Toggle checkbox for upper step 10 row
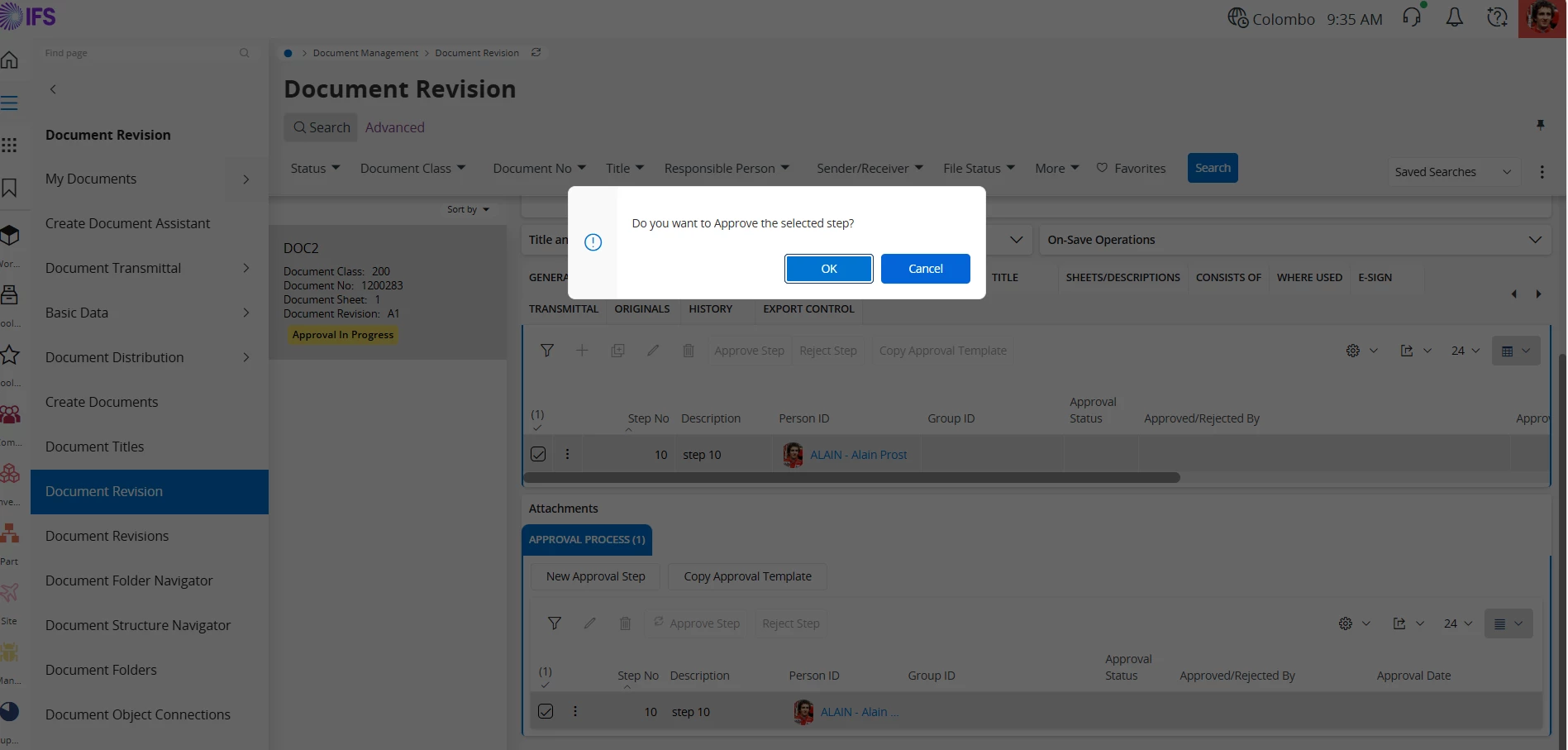Viewport: 1568px width, 750px height. tap(538, 454)
